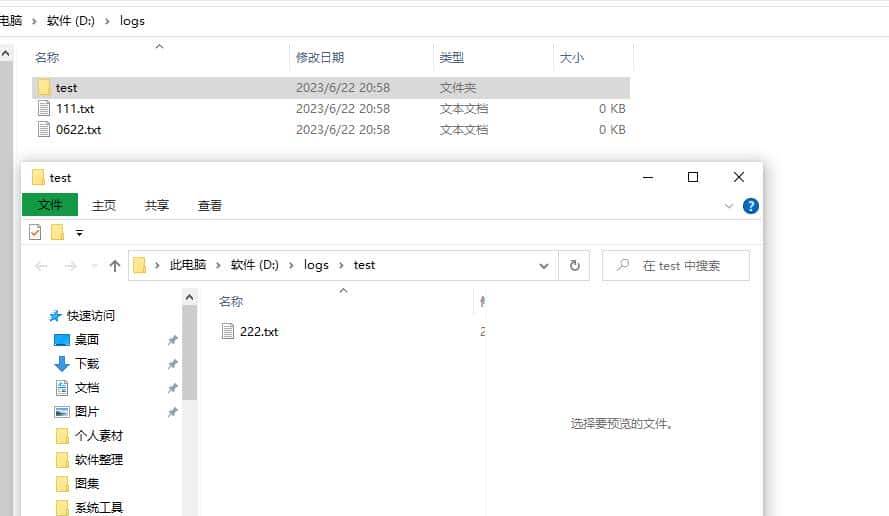Click logs in the back window breadcrumb
The height and width of the screenshot is (516, 889).
pos(132,21)
